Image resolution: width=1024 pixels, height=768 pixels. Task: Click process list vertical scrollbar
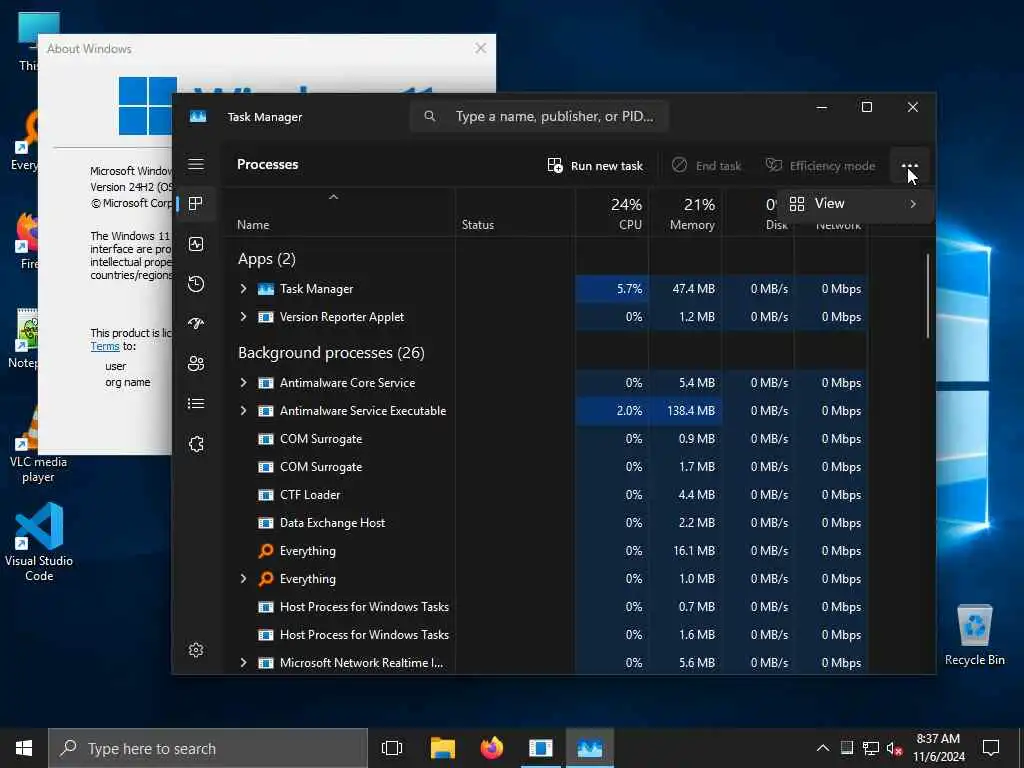[x=927, y=296]
